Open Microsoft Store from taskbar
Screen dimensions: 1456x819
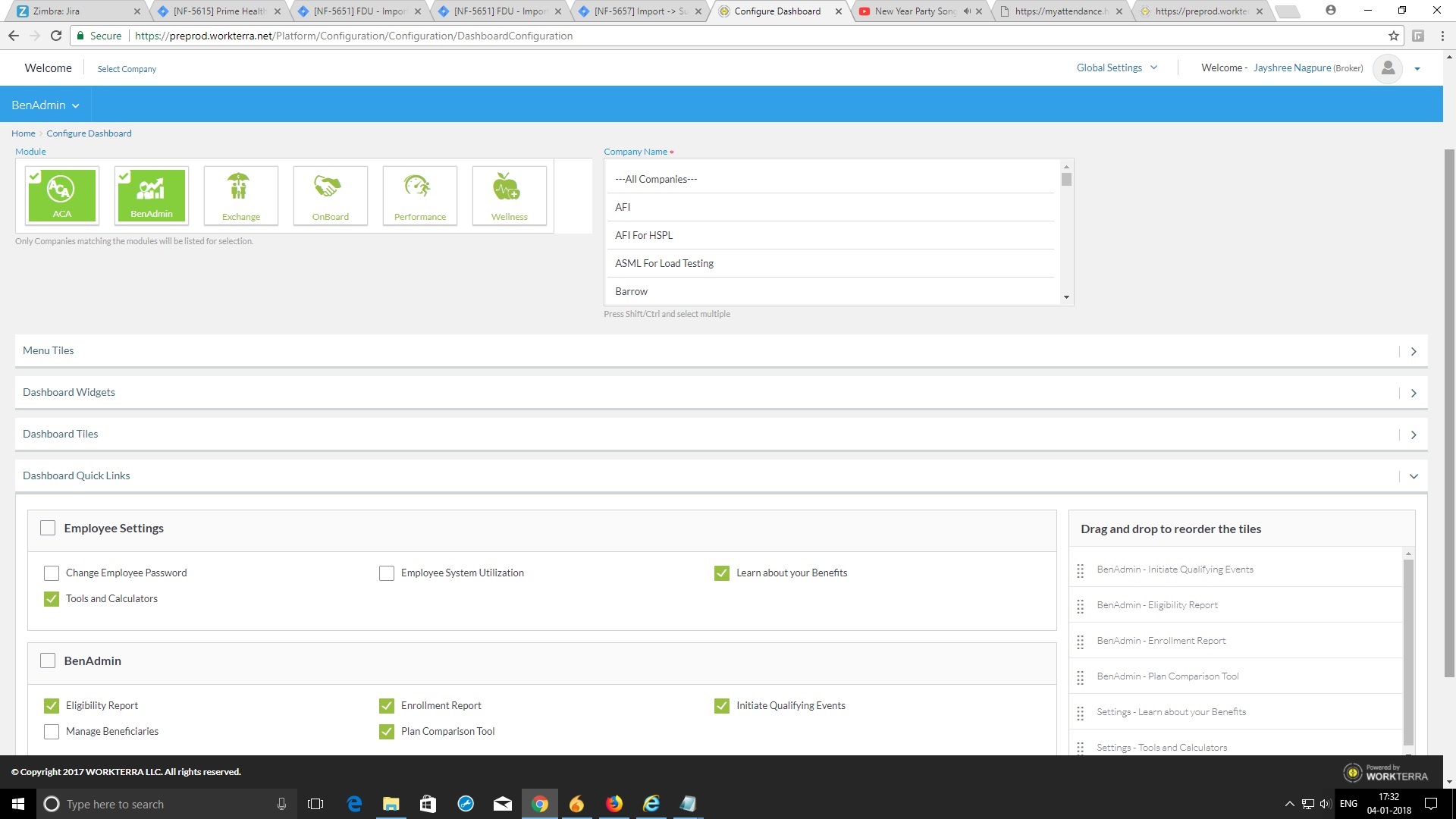(x=428, y=804)
